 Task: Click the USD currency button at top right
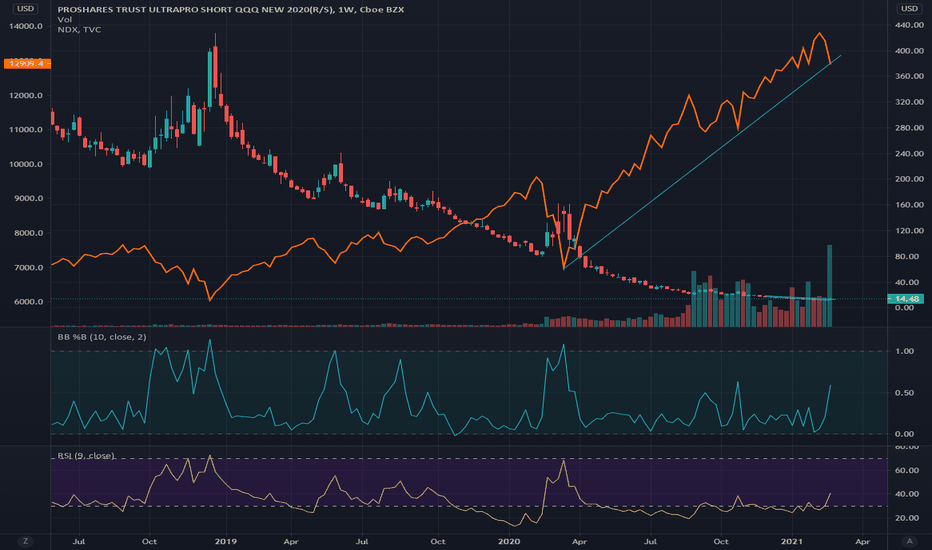pyautogui.click(x=909, y=8)
